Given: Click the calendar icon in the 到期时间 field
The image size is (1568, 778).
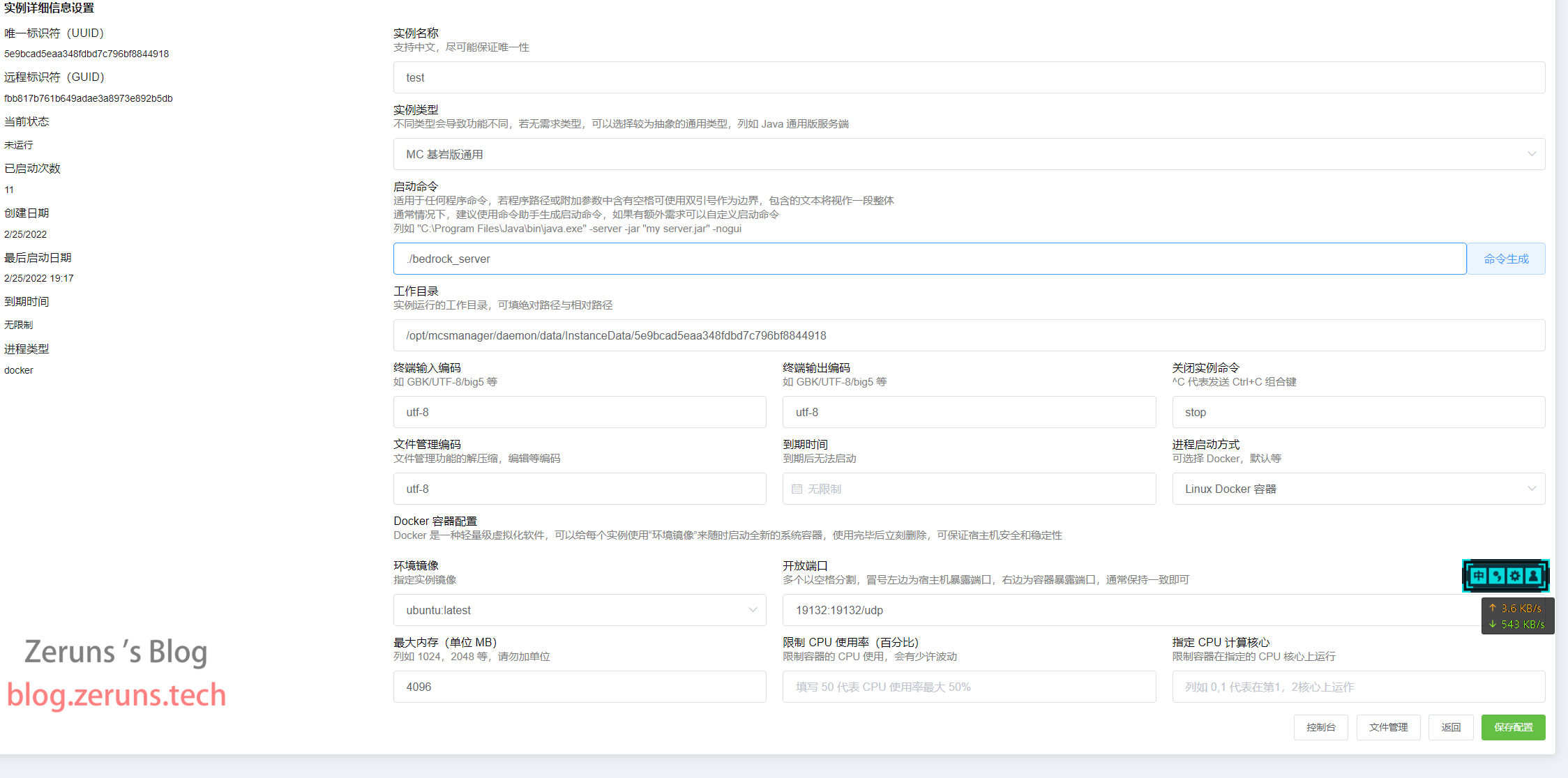Looking at the screenshot, I should [x=797, y=489].
